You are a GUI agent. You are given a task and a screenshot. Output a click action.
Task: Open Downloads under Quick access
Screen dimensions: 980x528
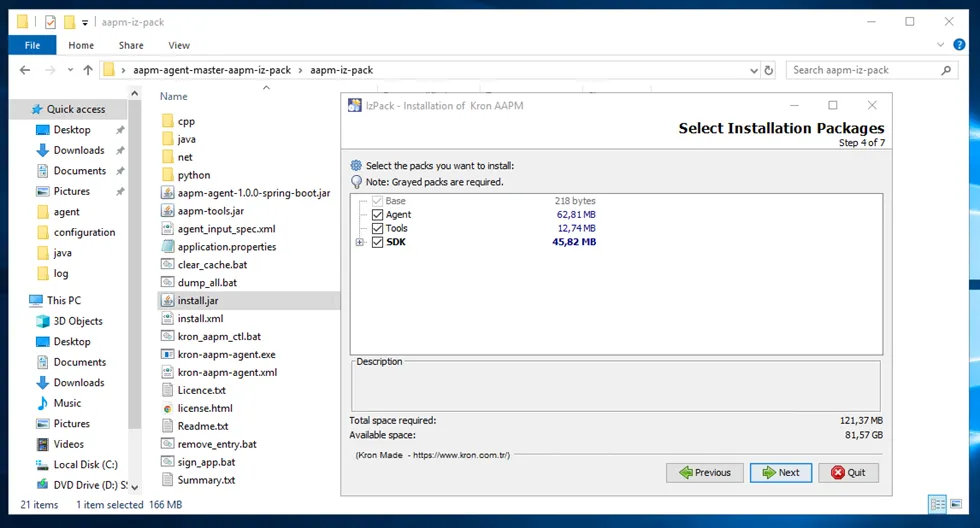[x=79, y=151]
